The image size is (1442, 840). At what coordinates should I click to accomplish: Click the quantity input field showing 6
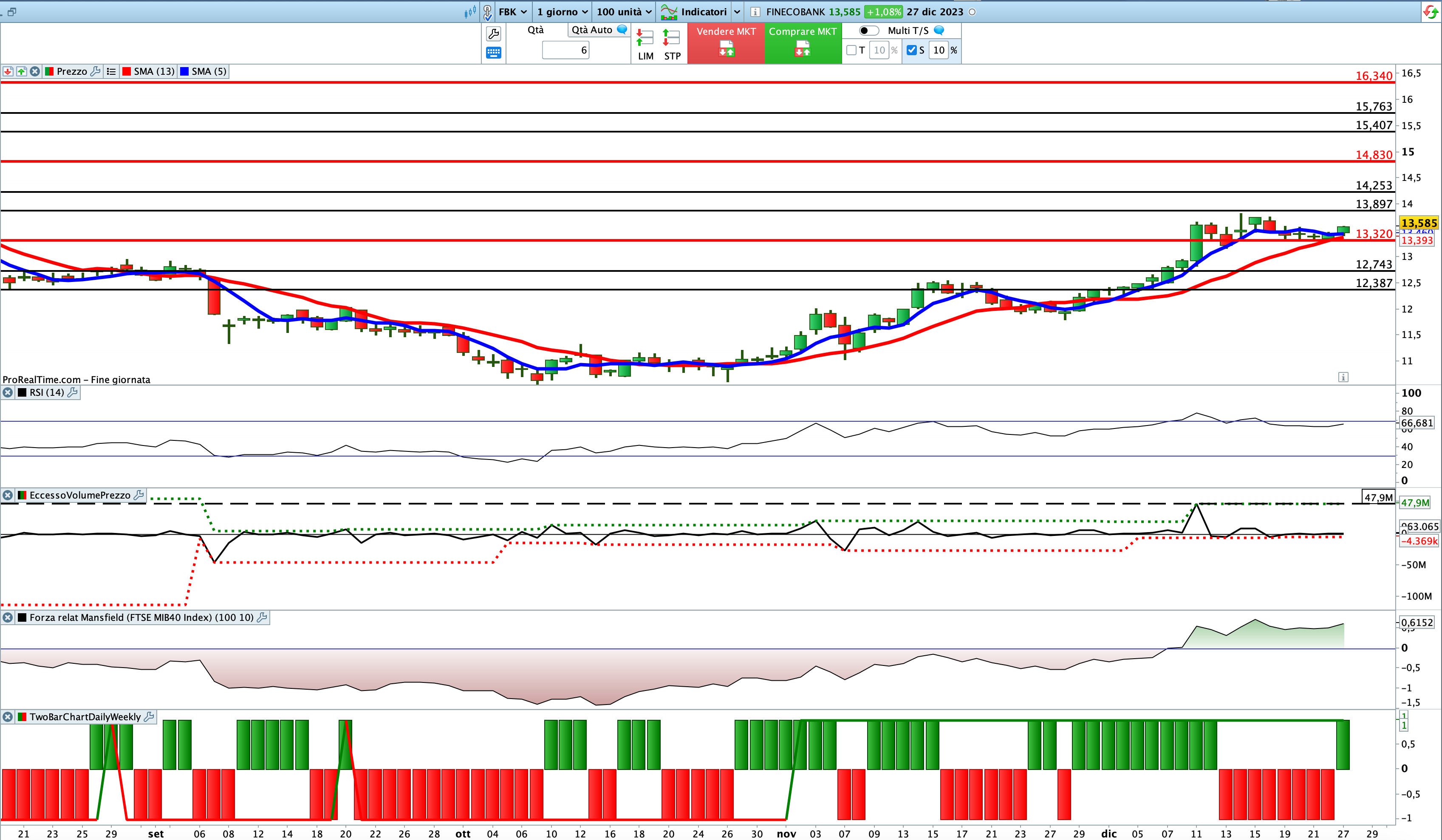(565, 50)
